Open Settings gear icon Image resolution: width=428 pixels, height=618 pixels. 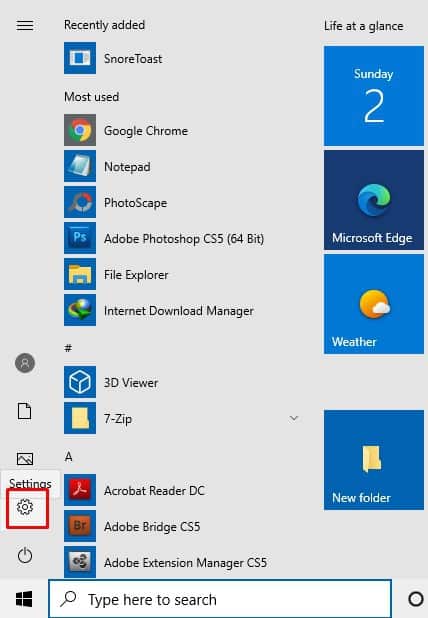(x=25, y=507)
